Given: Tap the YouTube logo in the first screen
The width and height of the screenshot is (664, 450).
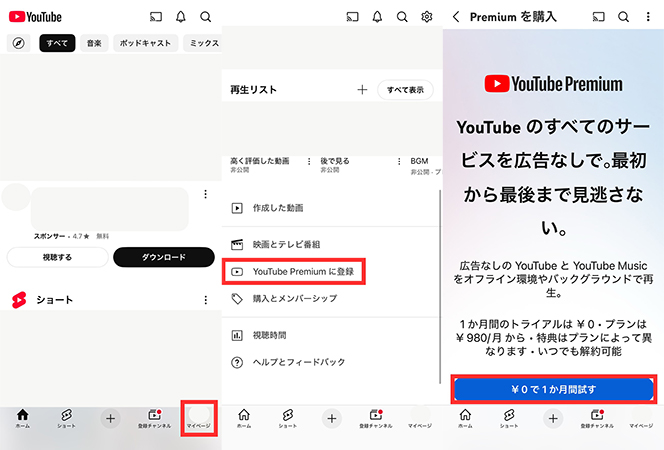Looking at the screenshot, I should (35, 17).
